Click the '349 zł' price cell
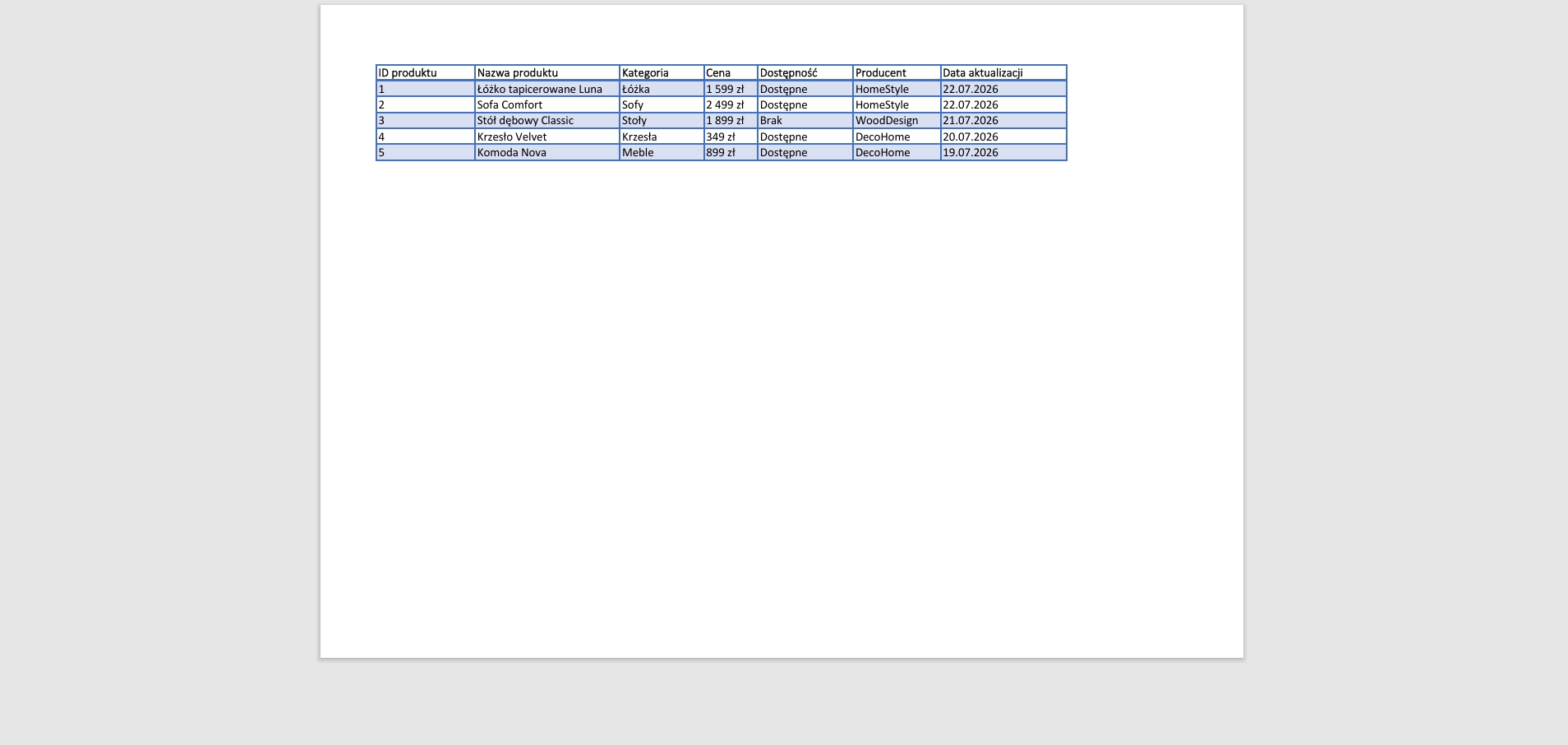Image resolution: width=1568 pixels, height=745 pixels. coord(731,137)
